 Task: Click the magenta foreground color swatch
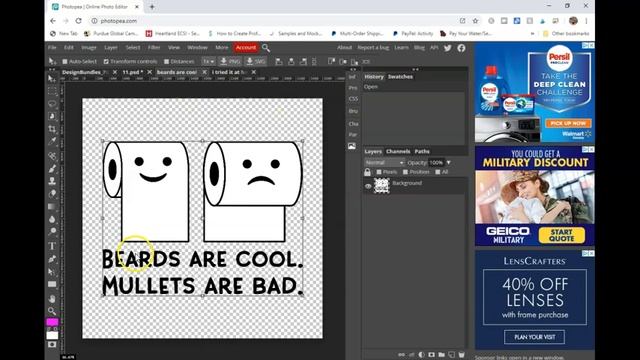pos(52,322)
